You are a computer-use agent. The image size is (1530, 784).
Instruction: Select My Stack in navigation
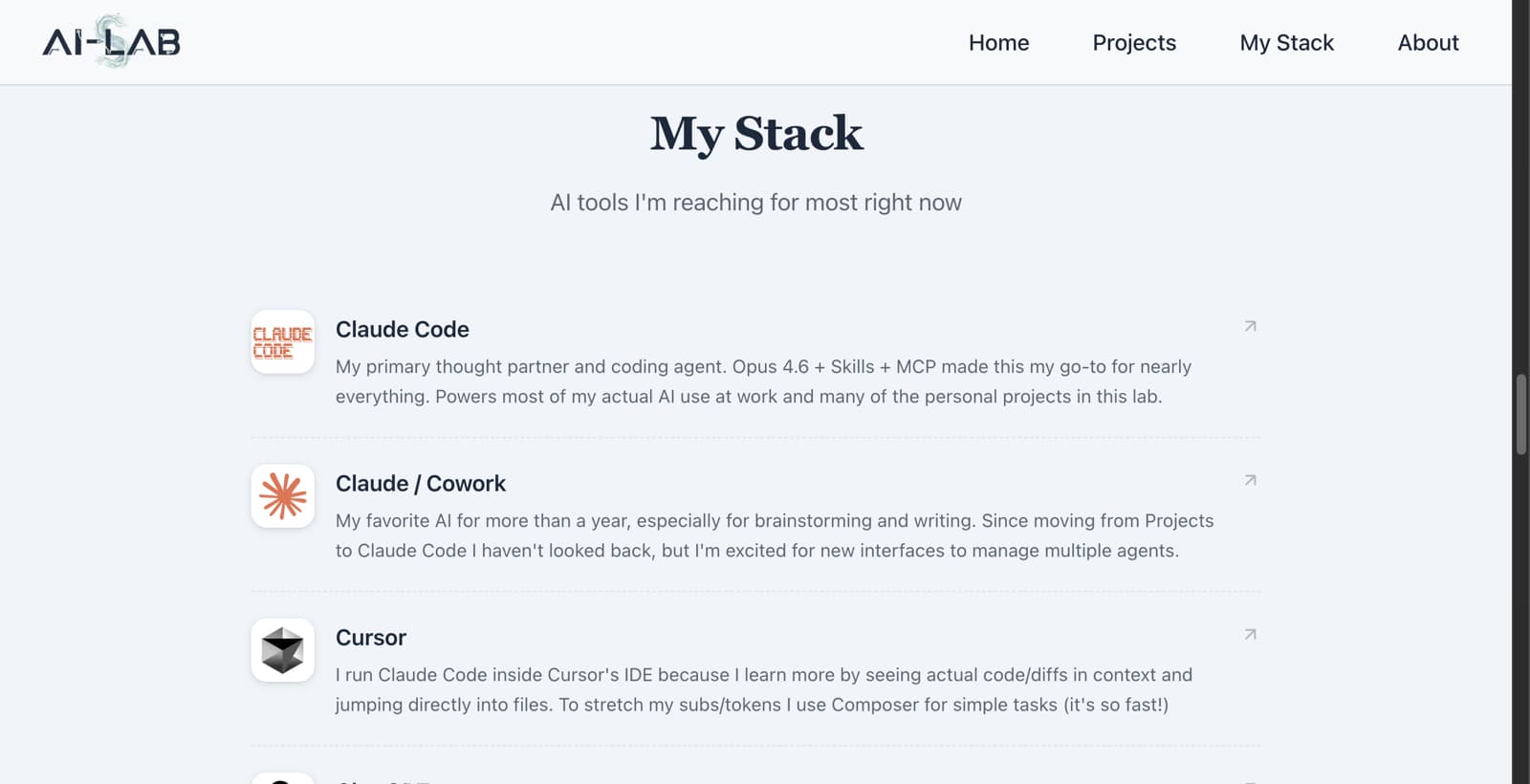pos(1286,43)
